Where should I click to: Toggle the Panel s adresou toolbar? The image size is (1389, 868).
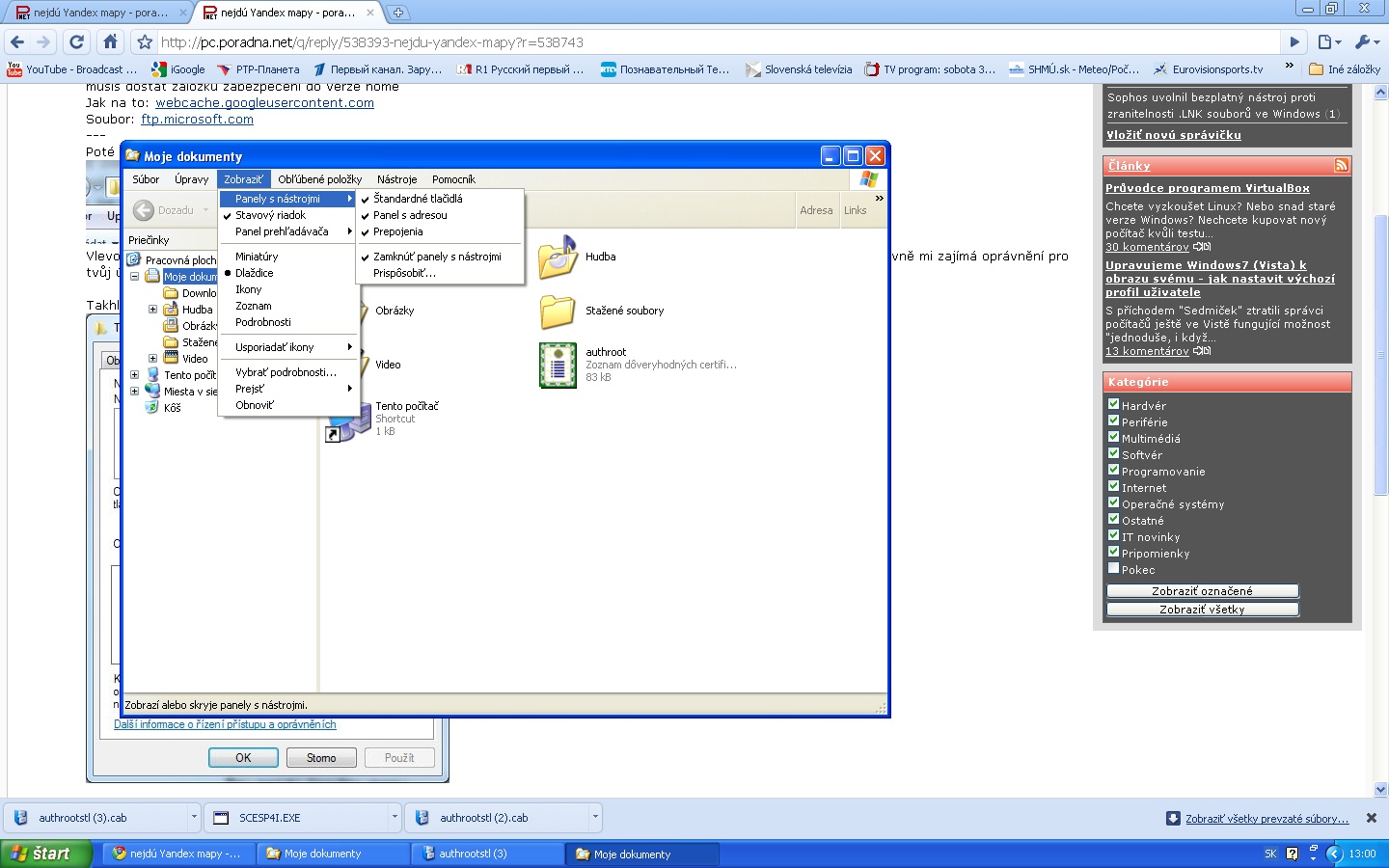click(x=410, y=215)
